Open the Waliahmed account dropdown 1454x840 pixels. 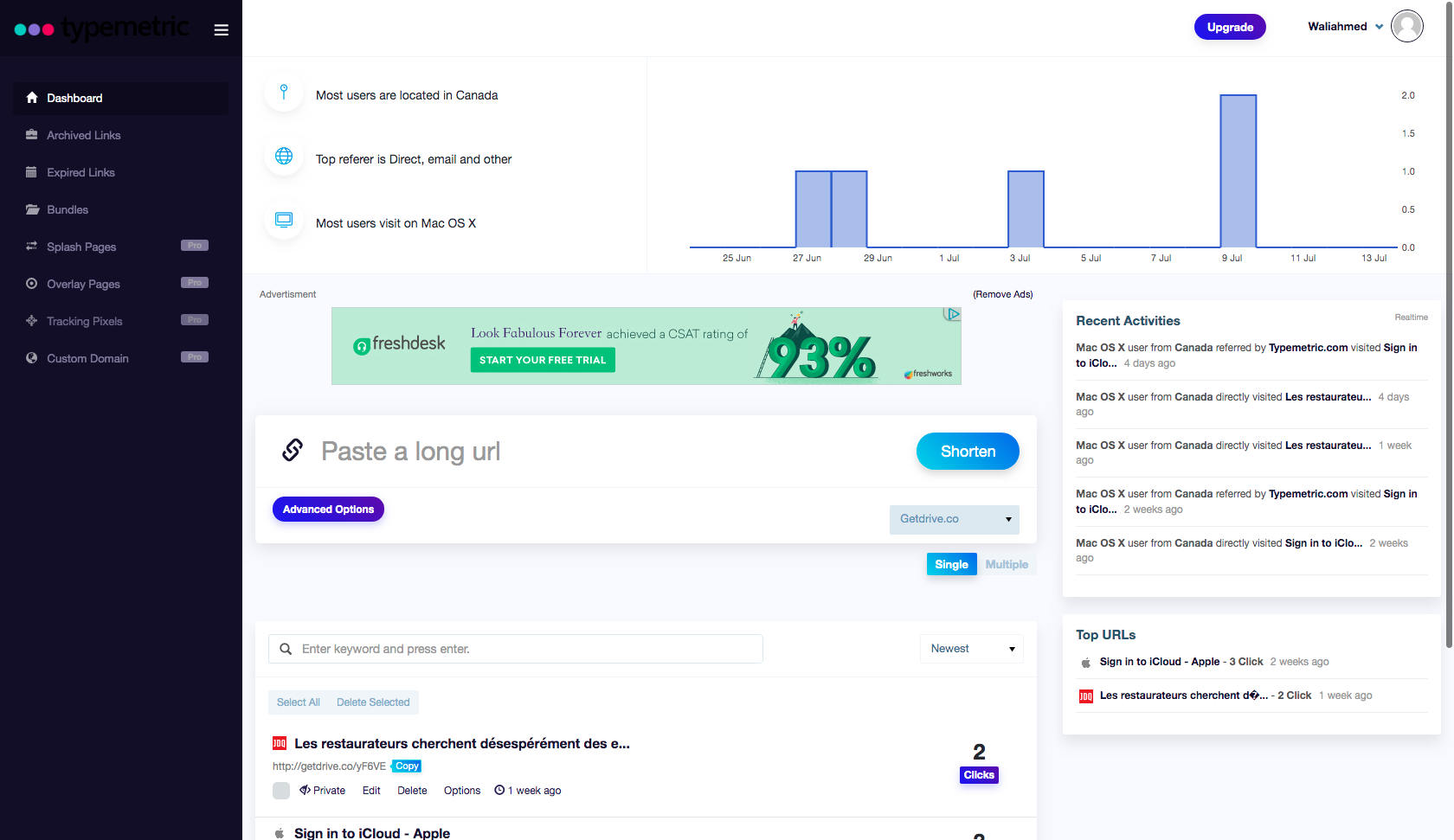pos(1346,27)
